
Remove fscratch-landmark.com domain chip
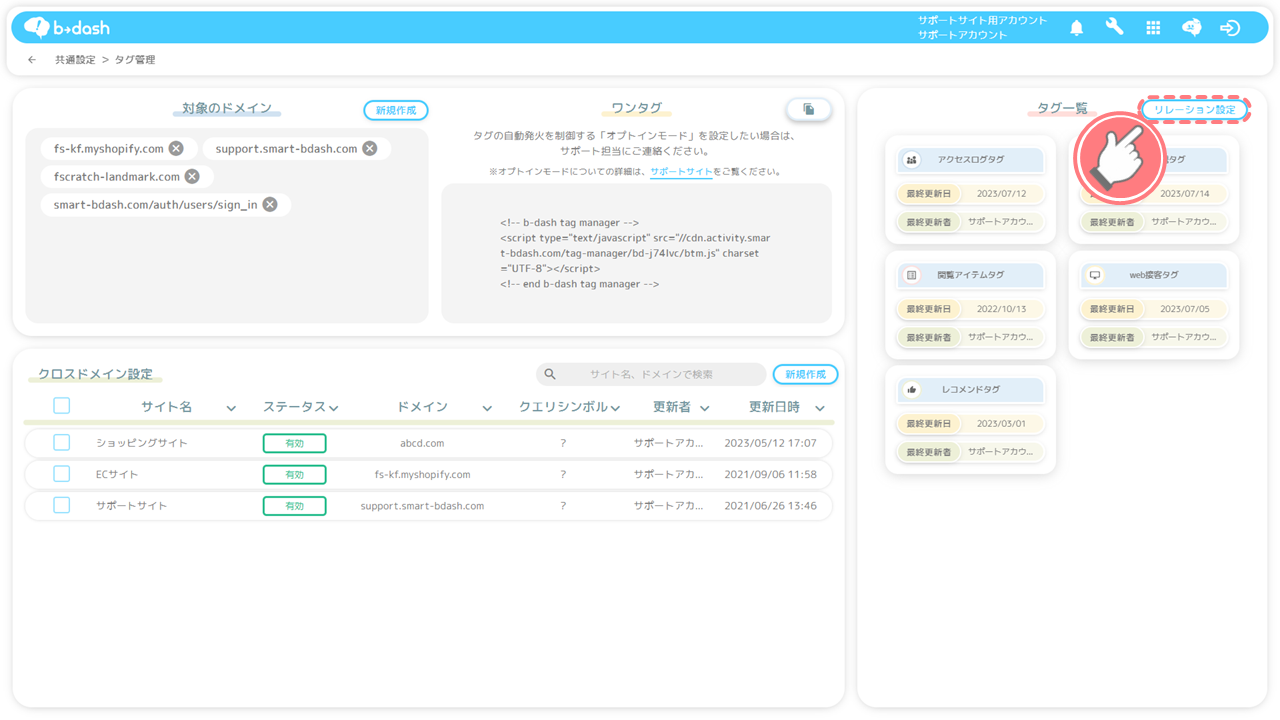(x=192, y=176)
